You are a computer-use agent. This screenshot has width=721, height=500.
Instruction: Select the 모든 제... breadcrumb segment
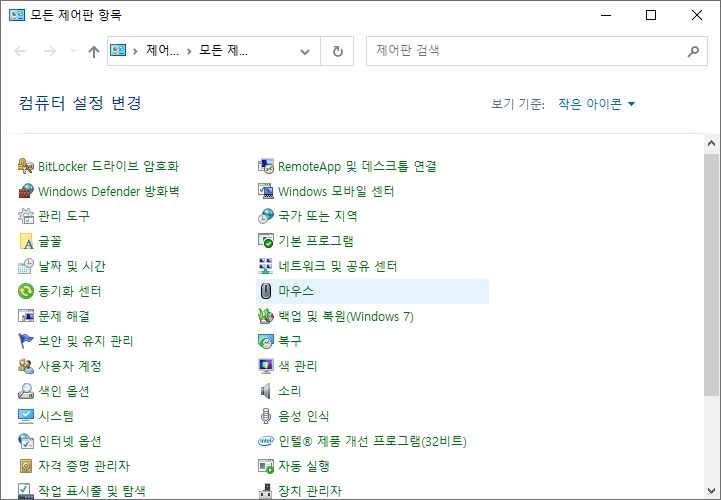click(223, 51)
